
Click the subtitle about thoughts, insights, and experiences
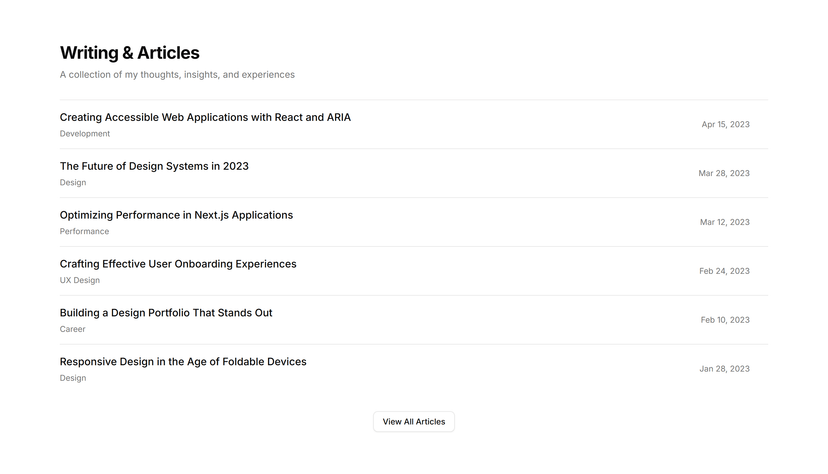click(x=177, y=75)
